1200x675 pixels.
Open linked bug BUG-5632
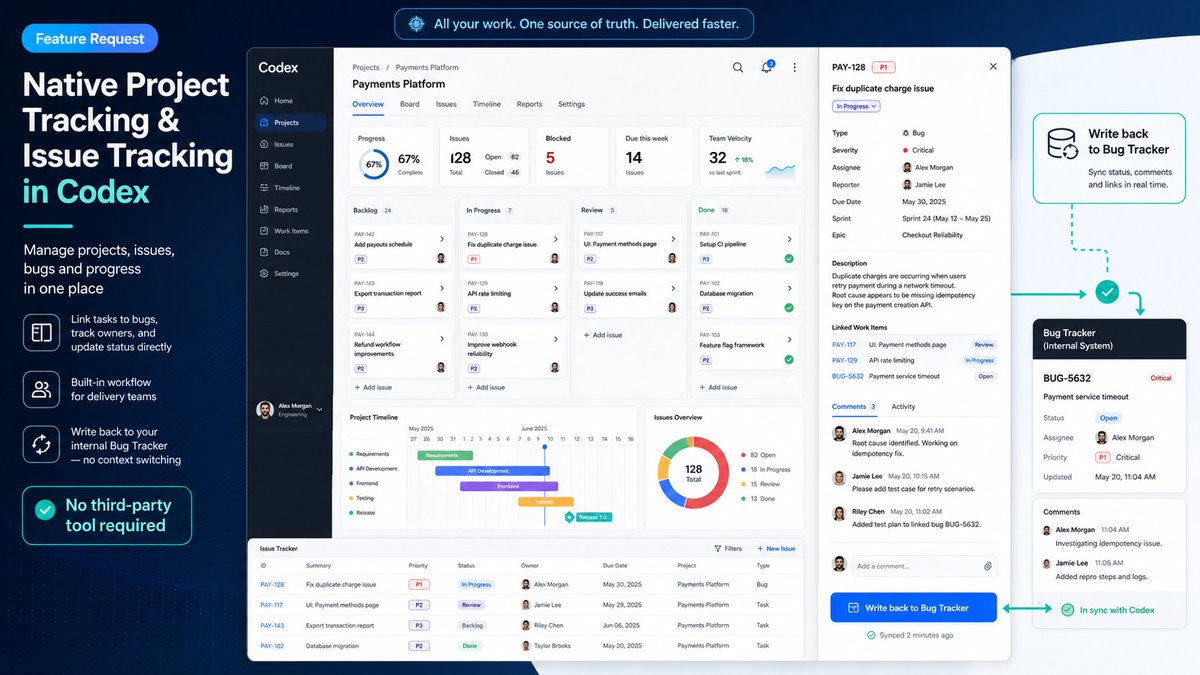point(848,376)
